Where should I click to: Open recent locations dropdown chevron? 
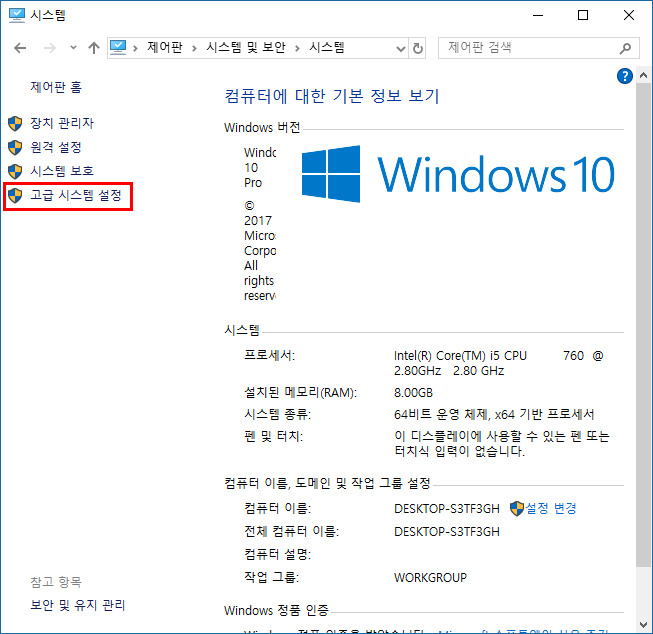point(73,48)
